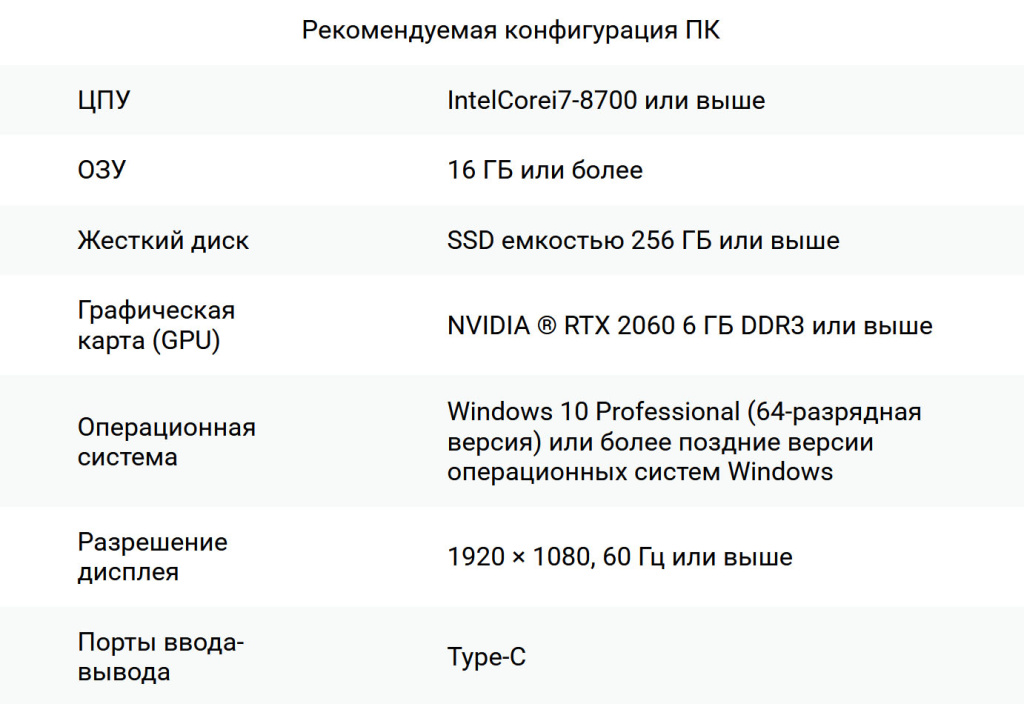The height and width of the screenshot is (704, 1024).
Task: Select the 'ОЗУ' row label
Action: (102, 170)
